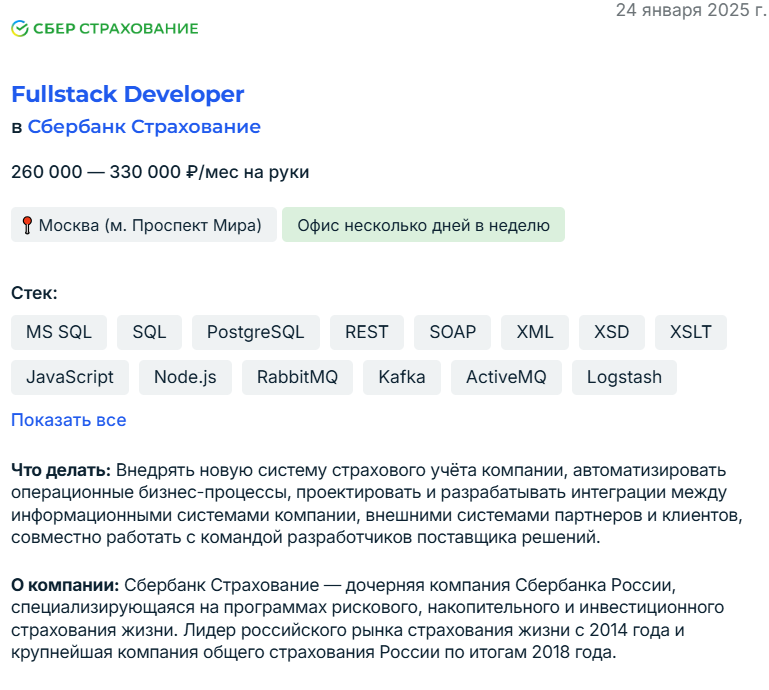
Task: Open the Сбербанк Страхование company link
Action: pyautogui.click(x=144, y=127)
